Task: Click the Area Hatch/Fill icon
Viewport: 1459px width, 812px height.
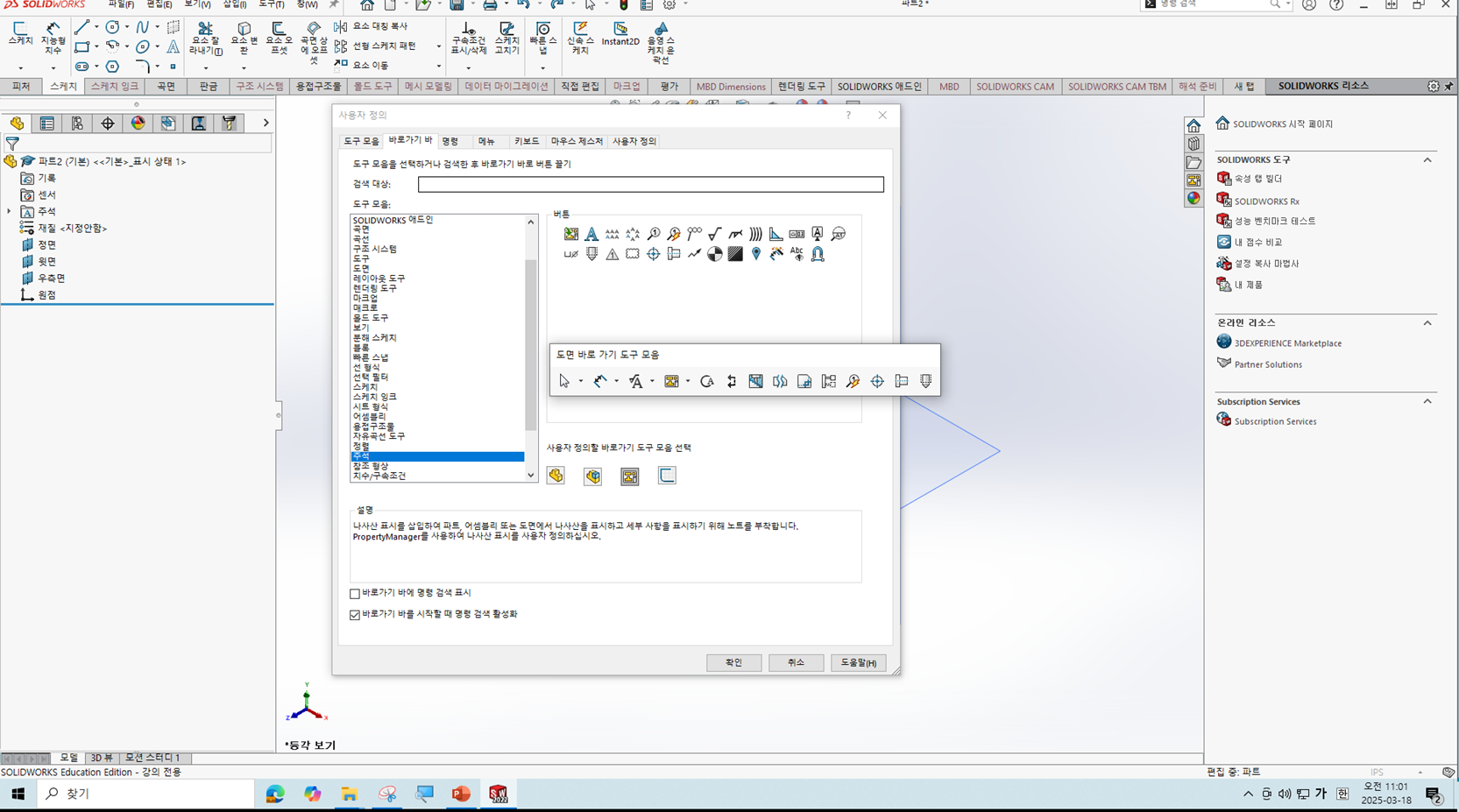Action: [x=735, y=254]
